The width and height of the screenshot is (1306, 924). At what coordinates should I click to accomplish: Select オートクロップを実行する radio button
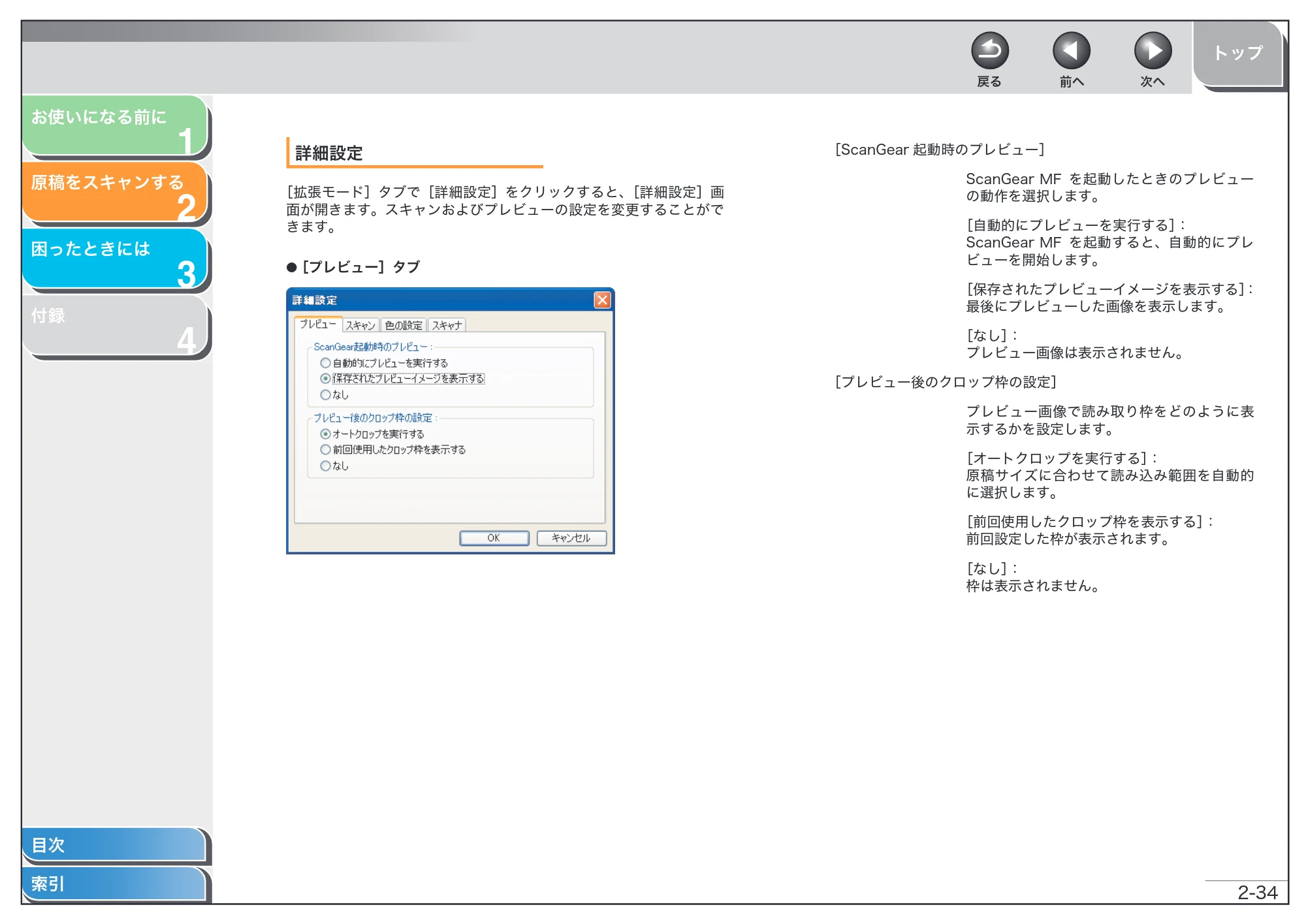325,434
